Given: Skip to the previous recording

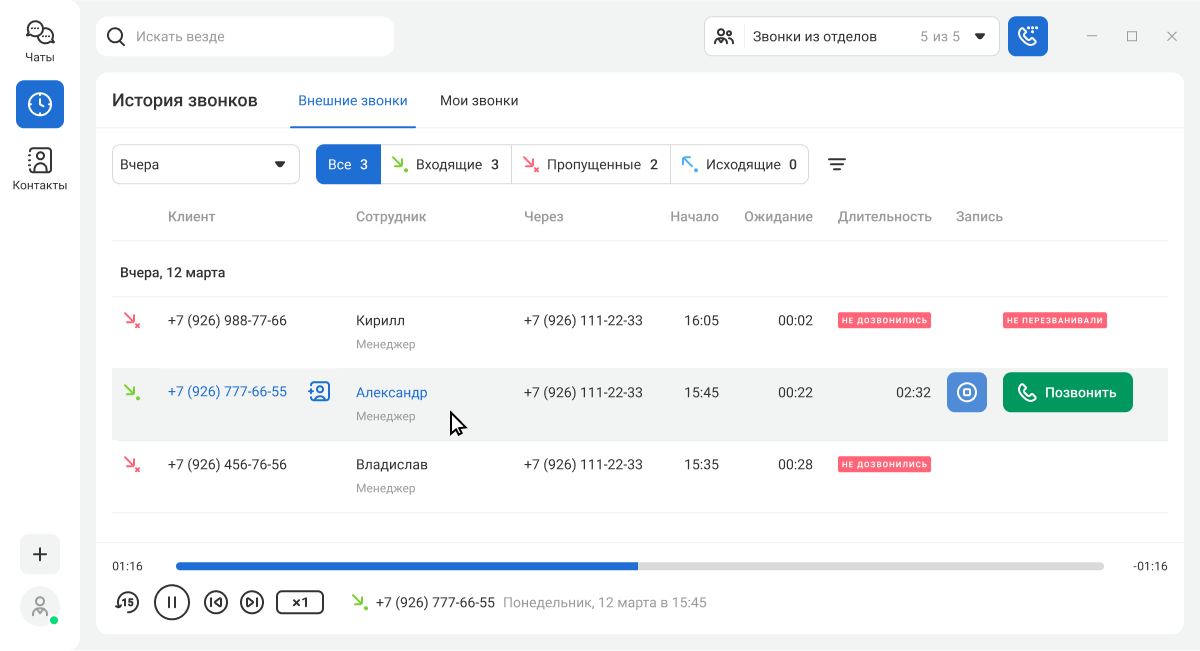Looking at the screenshot, I should (x=215, y=602).
